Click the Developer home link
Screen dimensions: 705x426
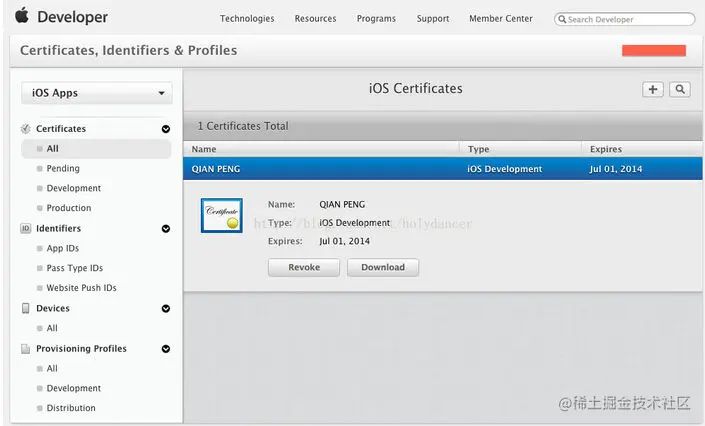click(72, 17)
